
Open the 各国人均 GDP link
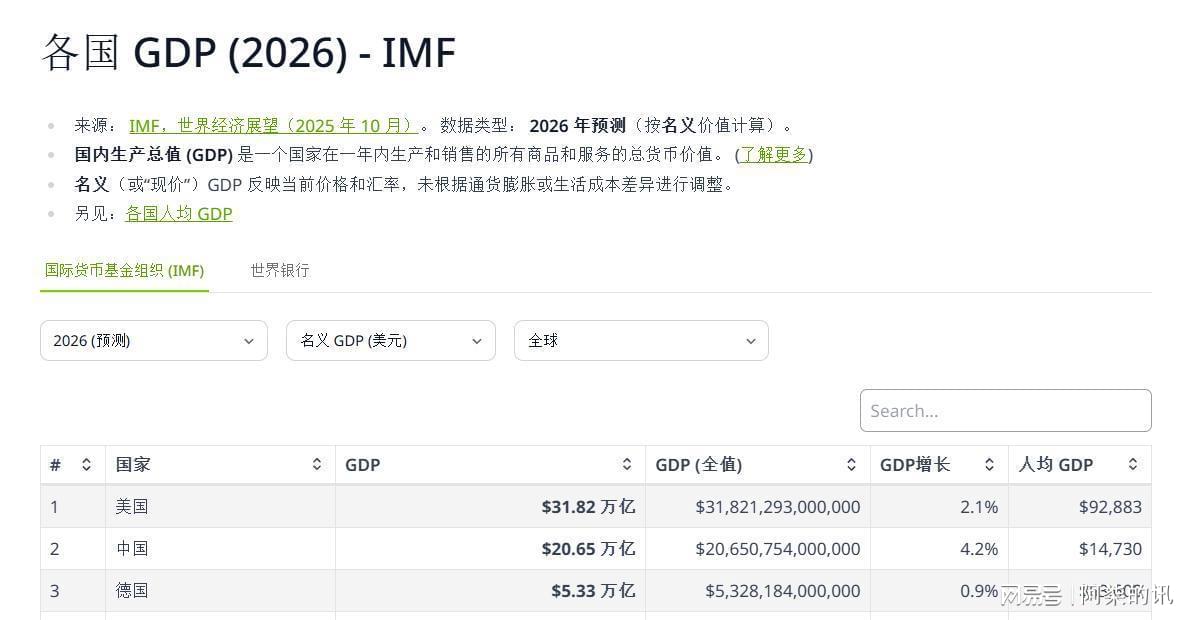(179, 214)
